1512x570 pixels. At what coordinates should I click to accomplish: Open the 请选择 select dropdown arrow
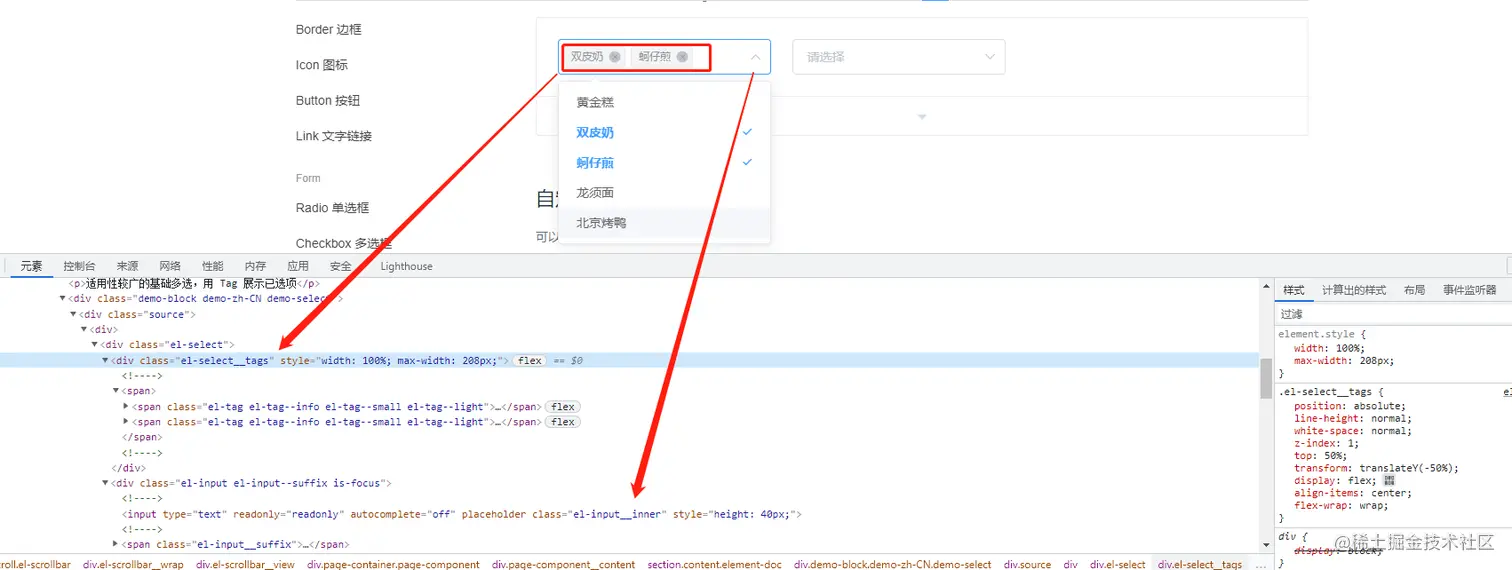click(x=990, y=57)
